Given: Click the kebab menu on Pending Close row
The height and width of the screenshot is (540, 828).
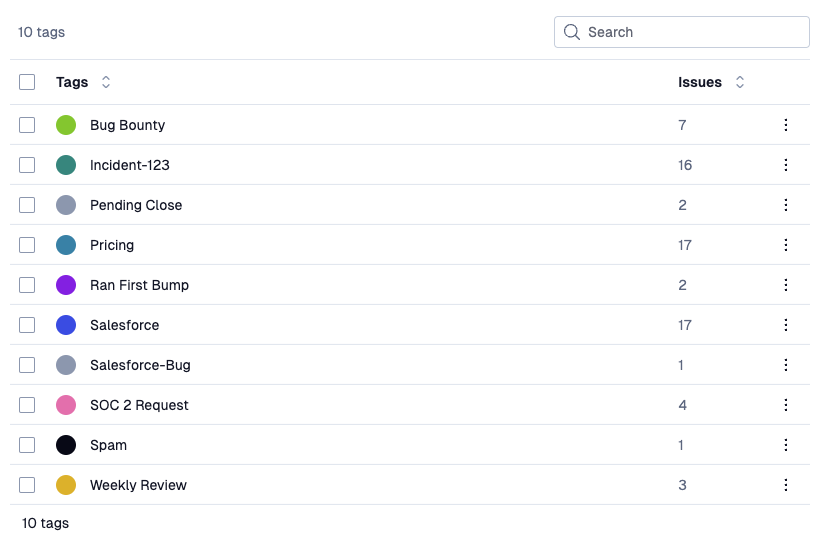Looking at the screenshot, I should point(786,205).
